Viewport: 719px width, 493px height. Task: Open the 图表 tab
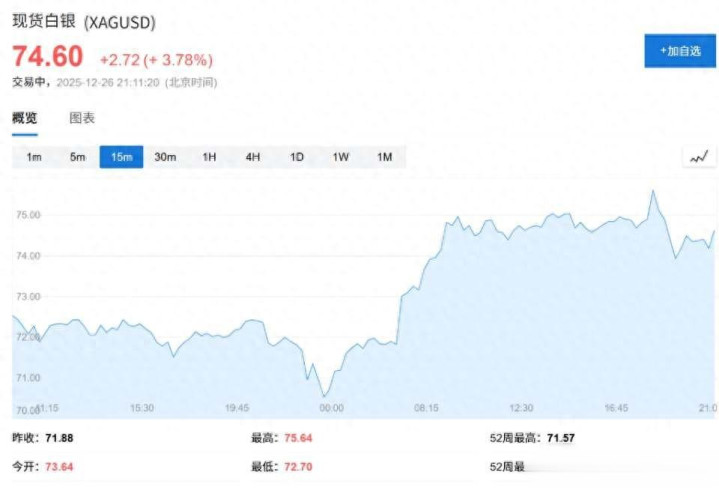click(x=82, y=118)
